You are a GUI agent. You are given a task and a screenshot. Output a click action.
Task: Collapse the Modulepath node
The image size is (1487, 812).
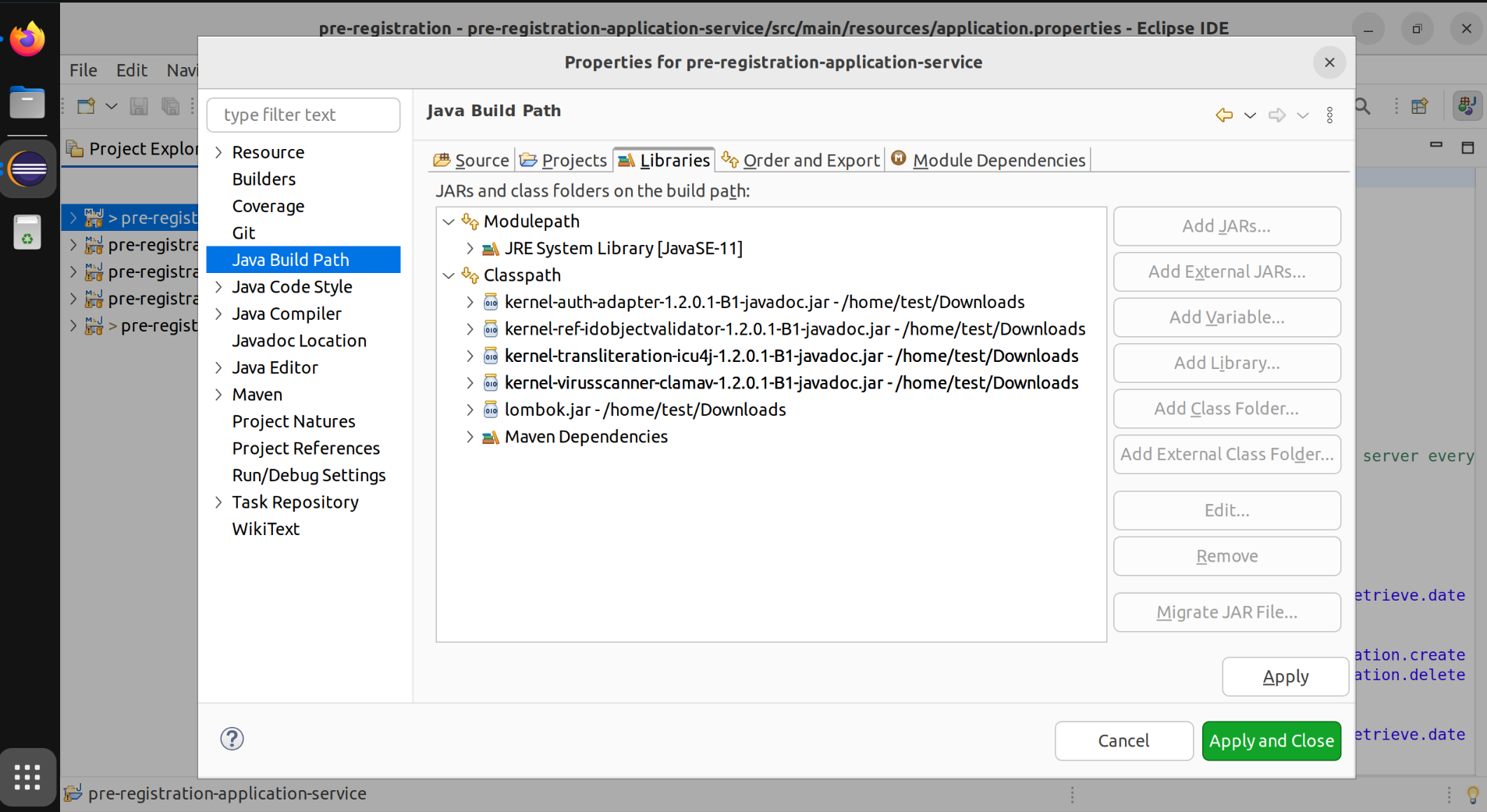tap(449, 222)
